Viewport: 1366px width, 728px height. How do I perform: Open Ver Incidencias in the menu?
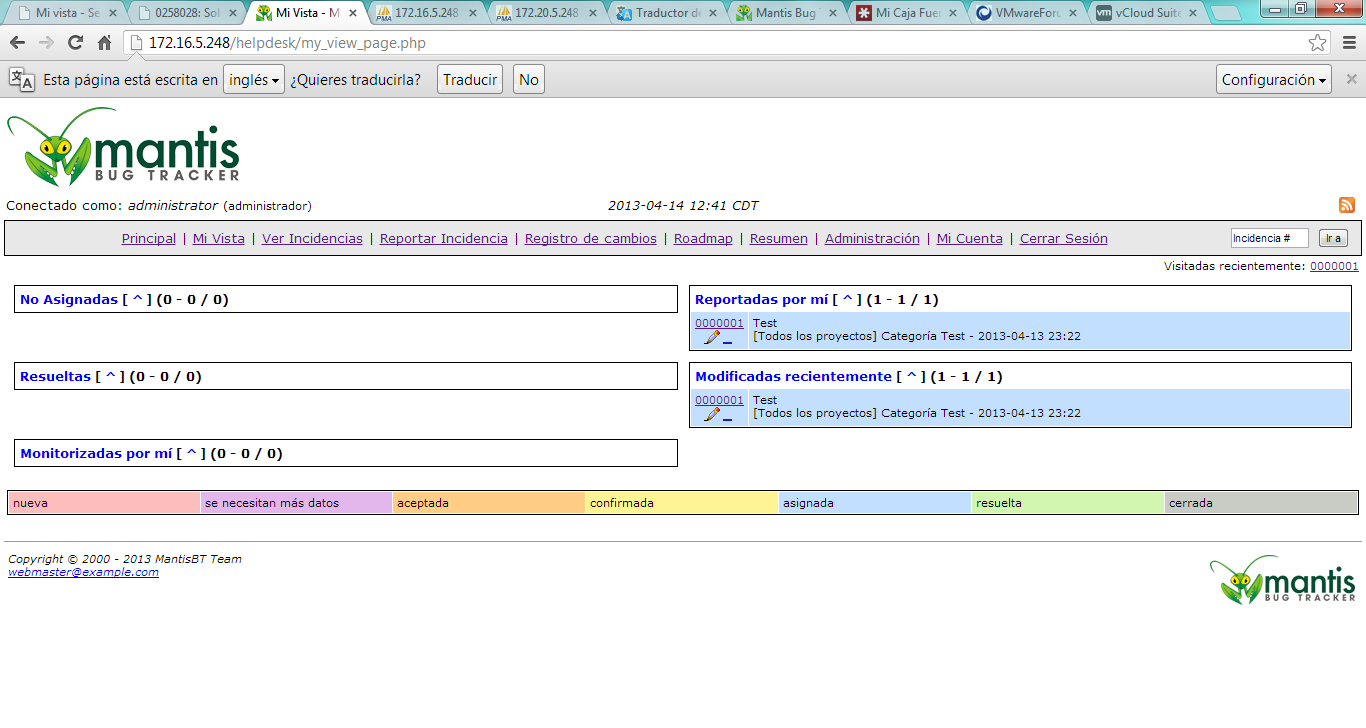312,239
